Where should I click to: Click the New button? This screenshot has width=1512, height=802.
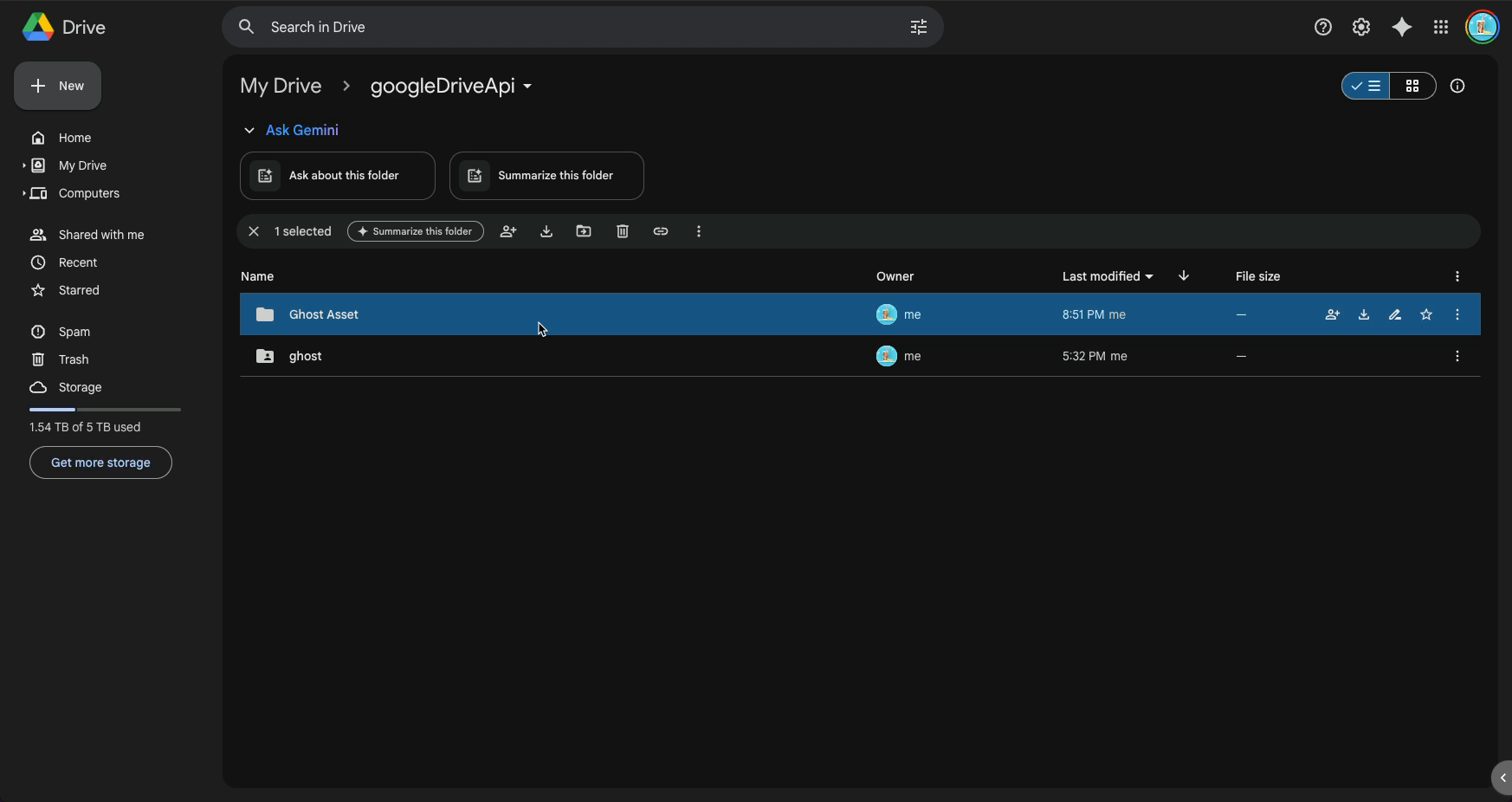tap(57, 86)
